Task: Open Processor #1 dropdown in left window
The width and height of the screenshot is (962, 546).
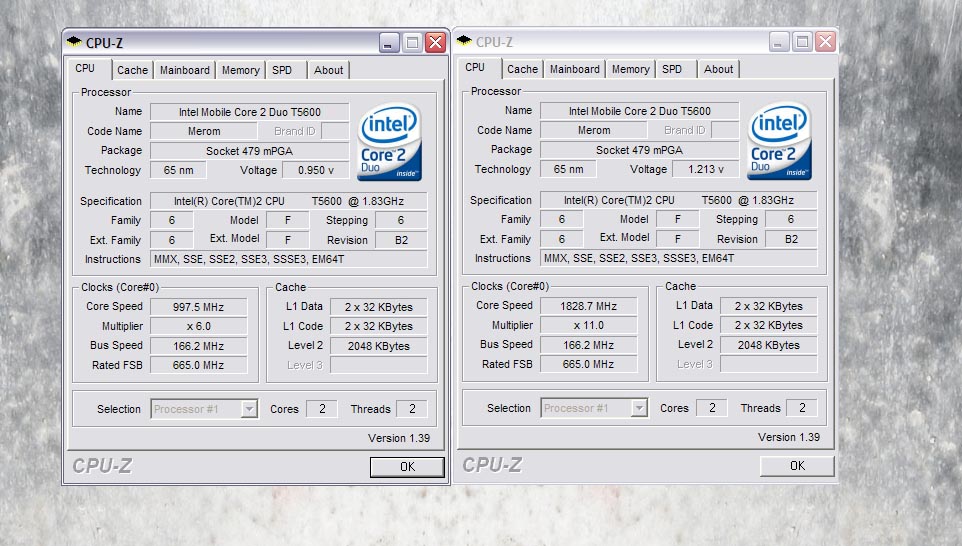Action: [249, 409]
